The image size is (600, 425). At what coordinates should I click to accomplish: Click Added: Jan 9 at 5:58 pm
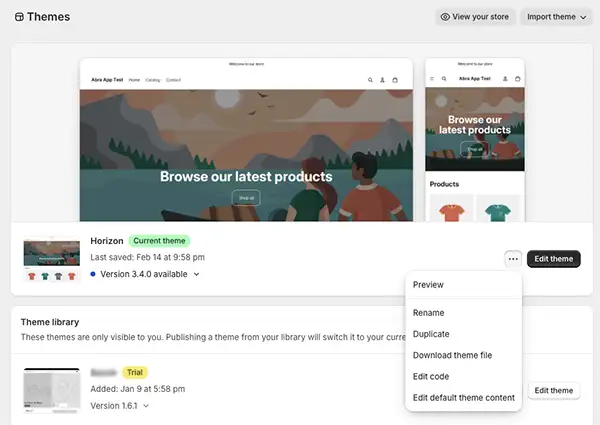pyautogui.click(x=138, y=389)
